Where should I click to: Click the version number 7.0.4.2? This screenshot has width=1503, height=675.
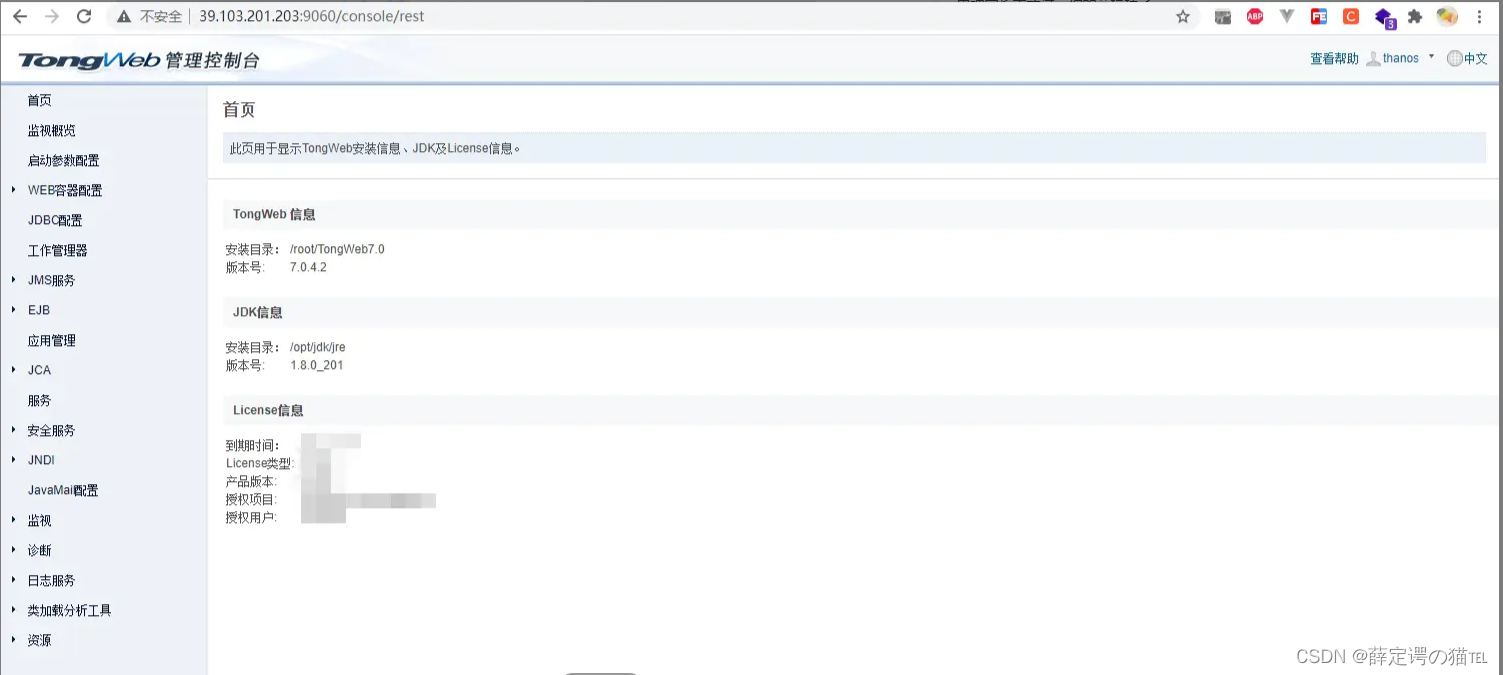(308, 267)
